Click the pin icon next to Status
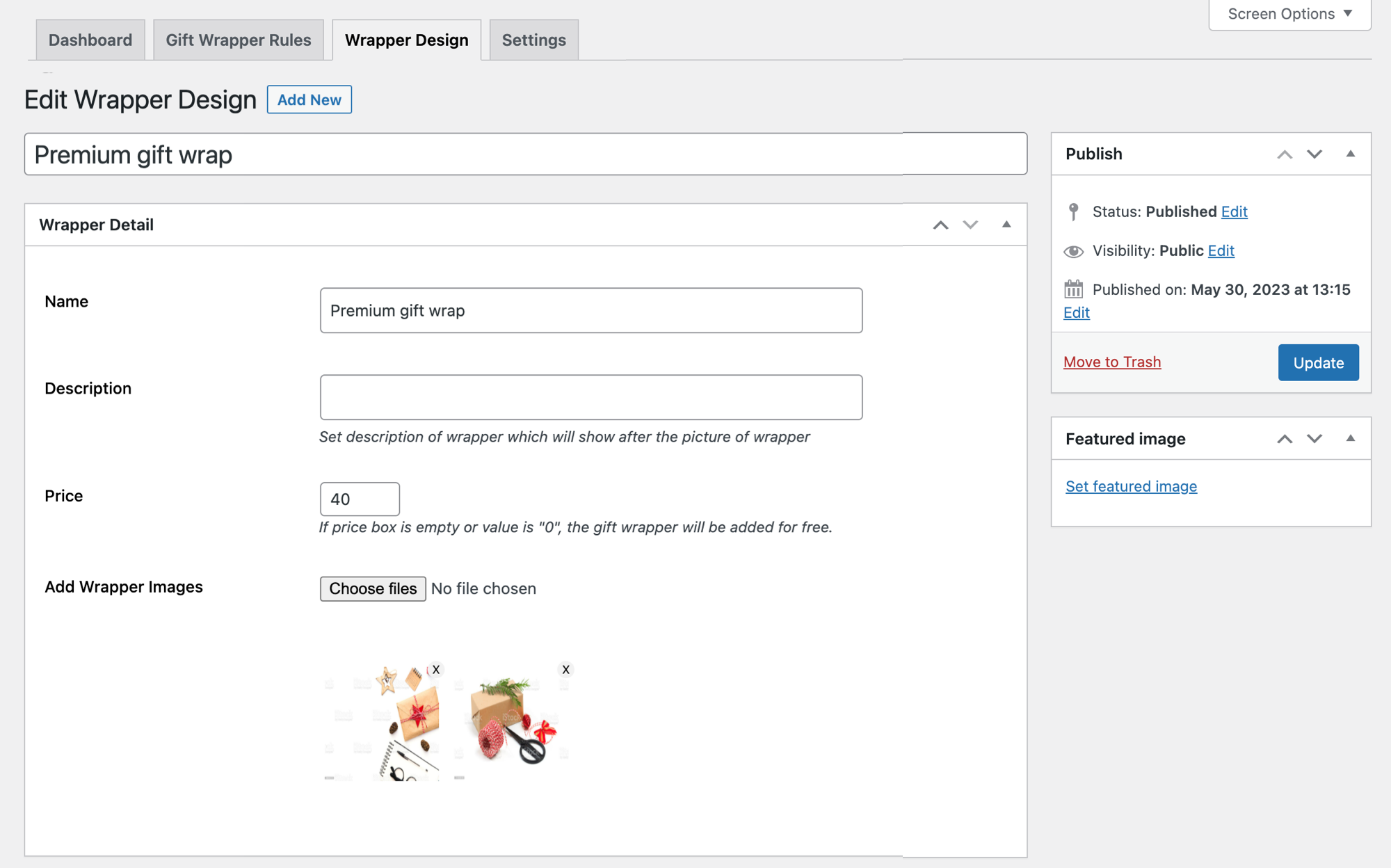The width and height of the screenshot is (1391, 868). (x=1073, y=212)
